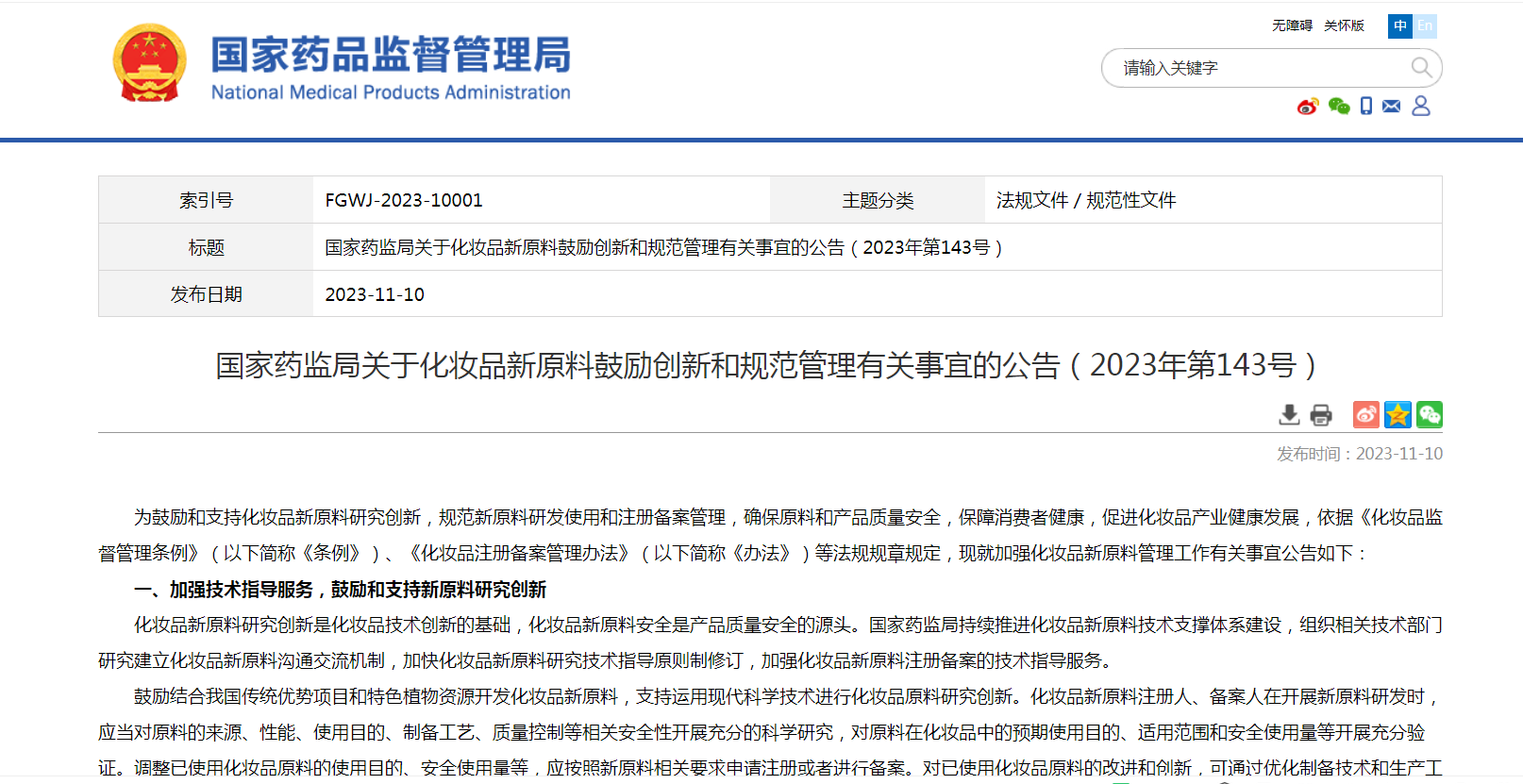
Task: Open the email envelope icon in header
Action: [1392, 107]
